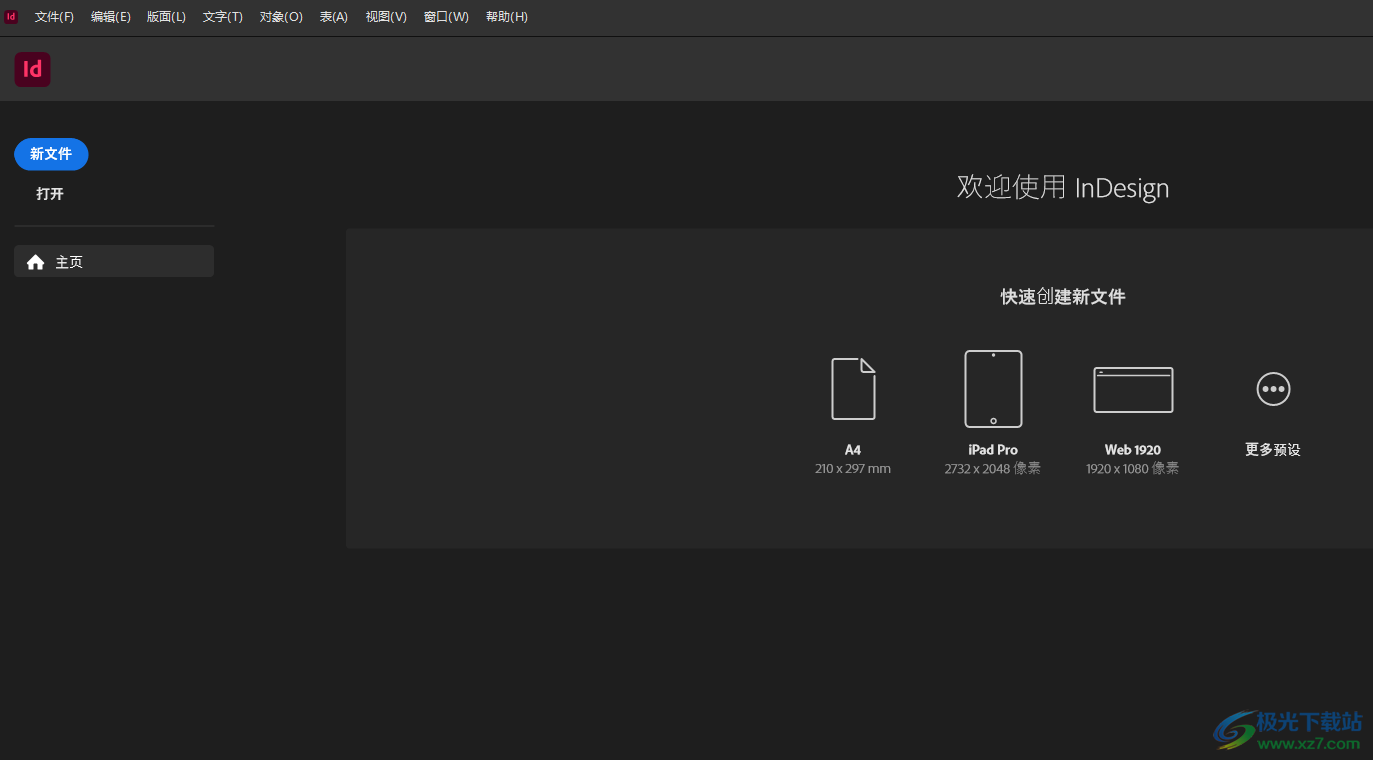
Task: Click the InDesign Id logo icon
Action: click(32, 69)
